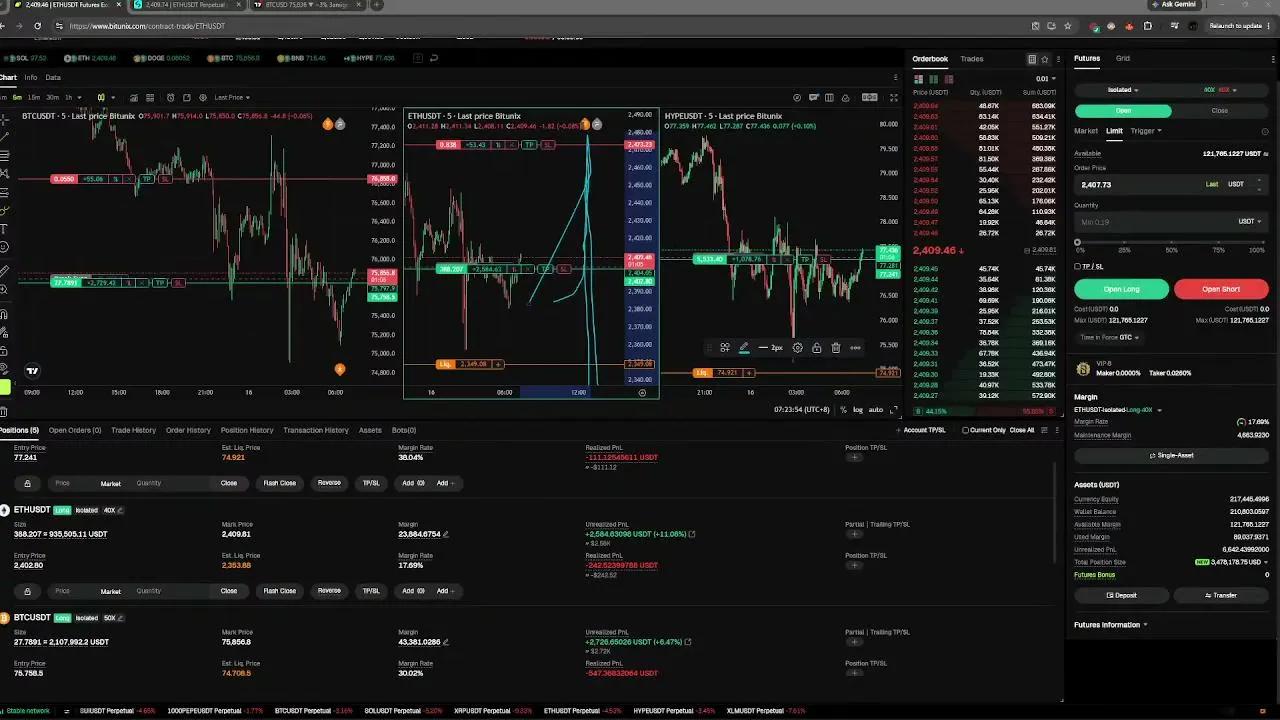Screen dimensions: 1280x720
Task: Edit the ETHUSDT margin with pencil icon
Action: click(445, 534)
